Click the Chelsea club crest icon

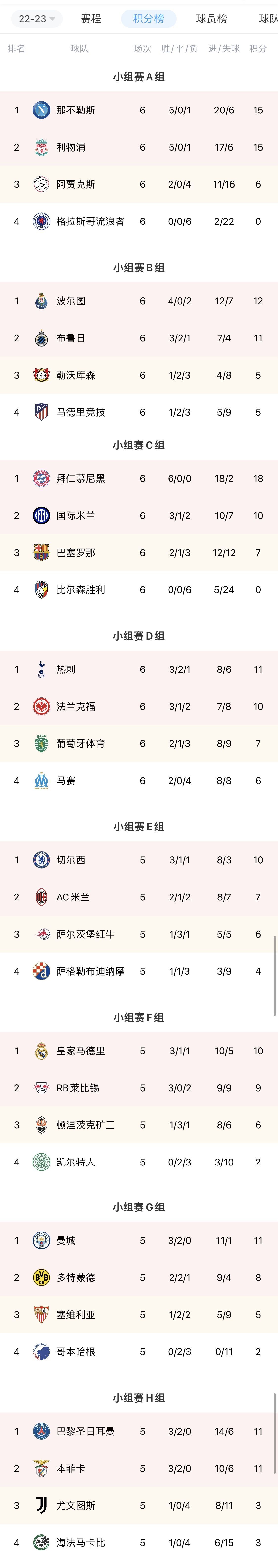point(41,860)
